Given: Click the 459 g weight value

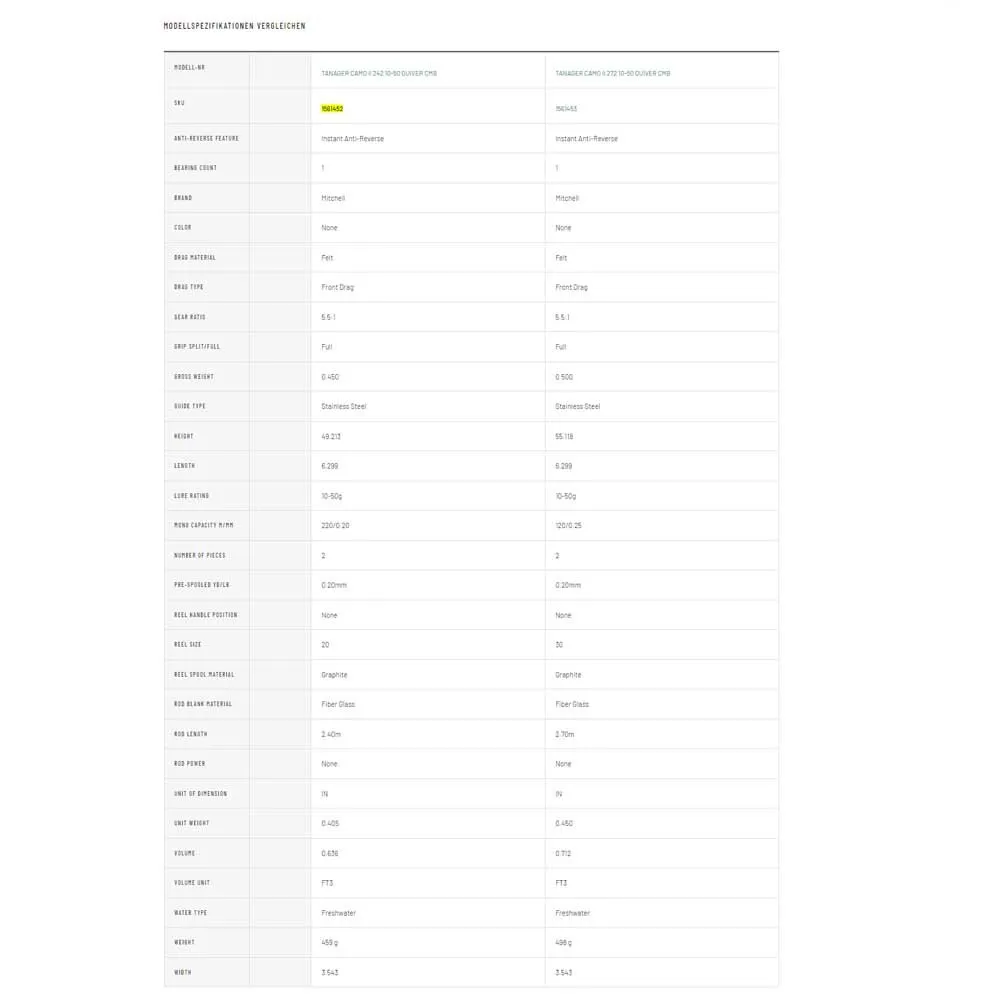Looking at the screenshot, I should tap(330, 942).
